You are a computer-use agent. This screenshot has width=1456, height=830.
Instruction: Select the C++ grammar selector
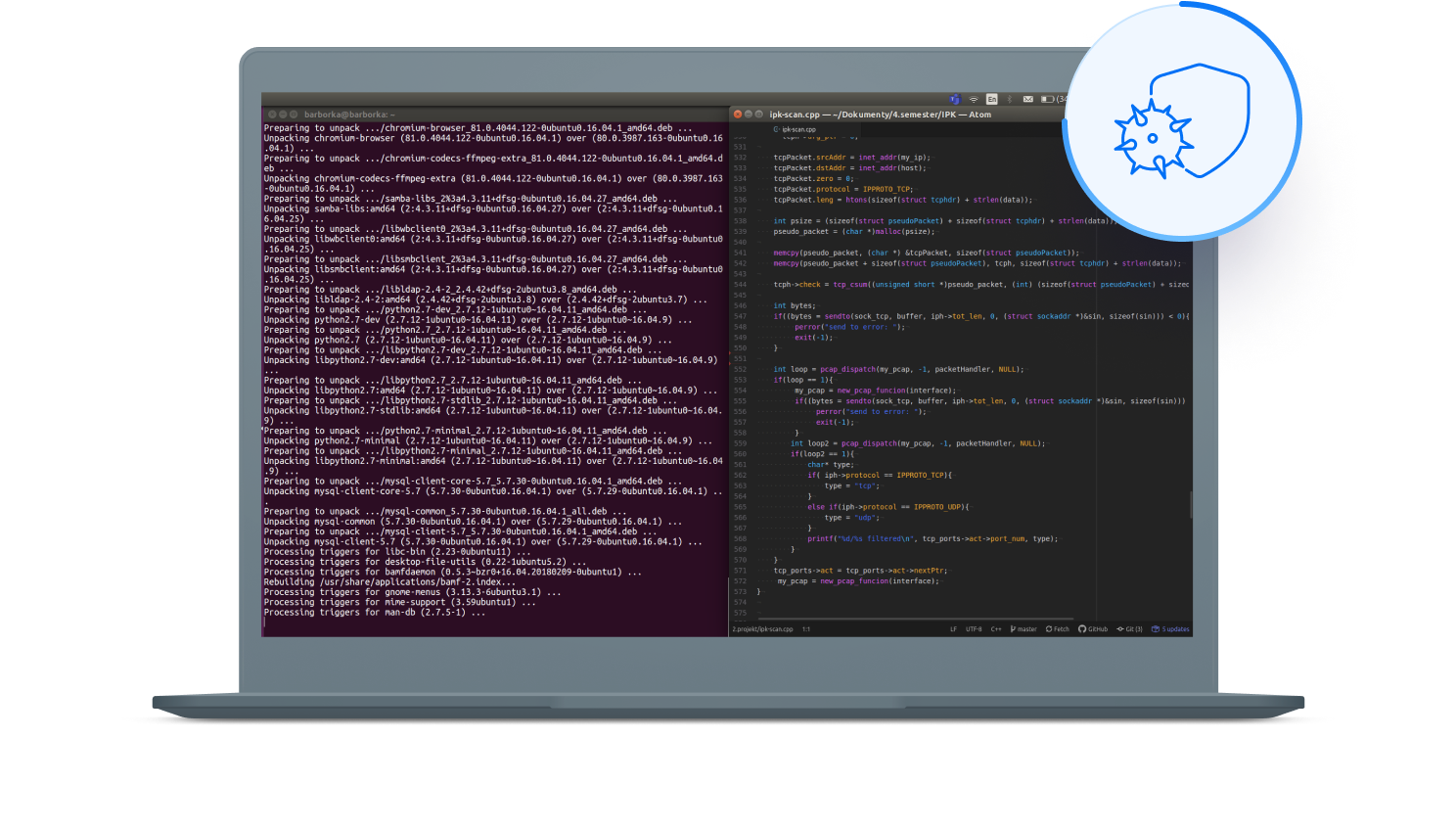(x=996, y=629)
